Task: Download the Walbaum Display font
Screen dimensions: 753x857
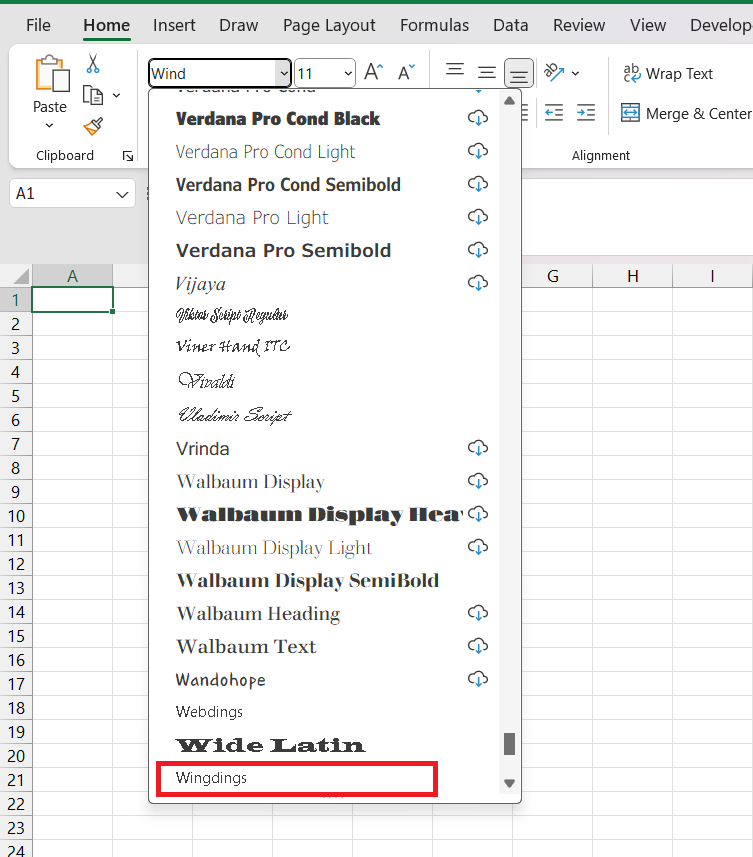Action: pos(478,481)
